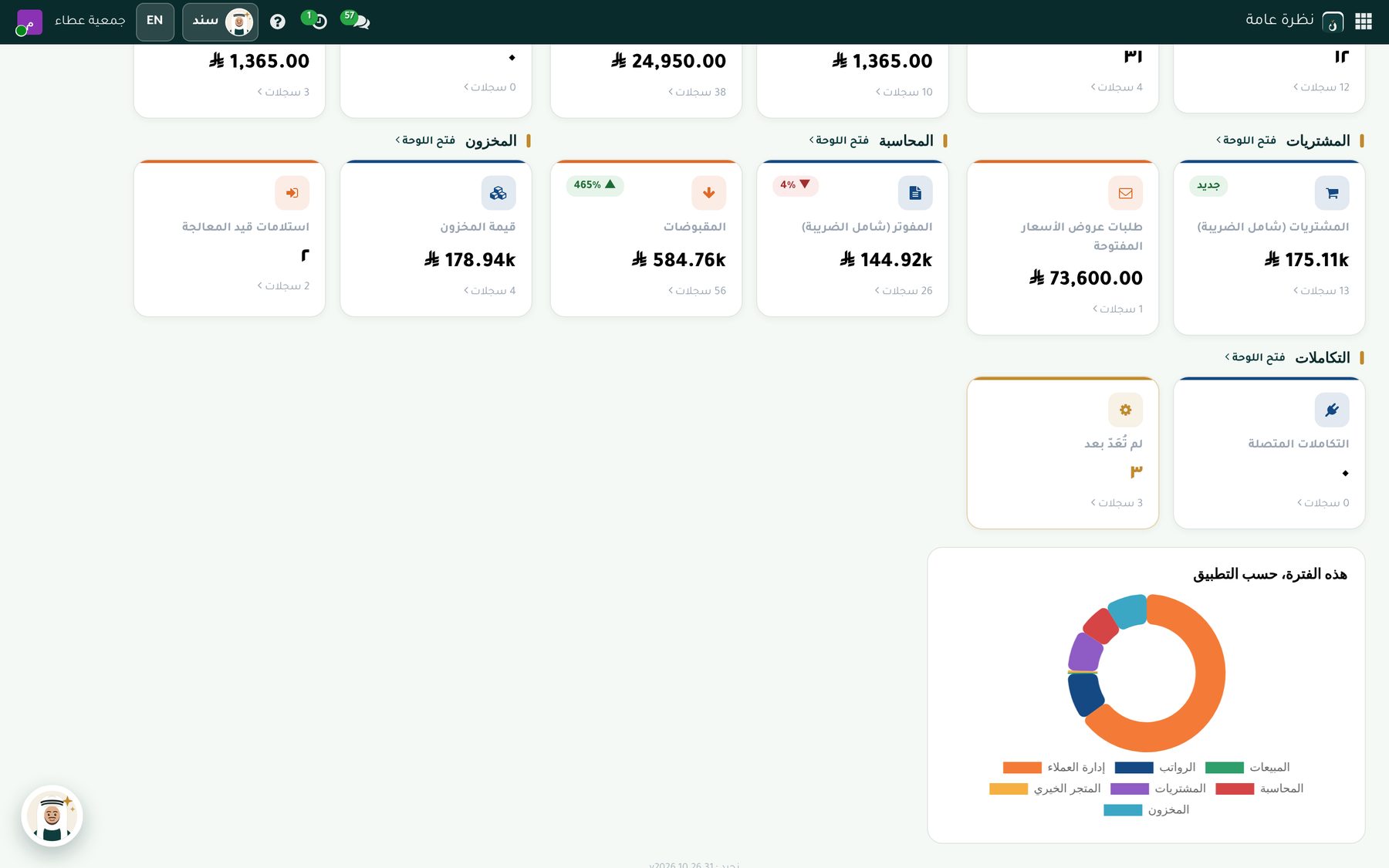Click the help question mark icon
This screenshot has height=868, width=1389.
[x=278, y=22]
